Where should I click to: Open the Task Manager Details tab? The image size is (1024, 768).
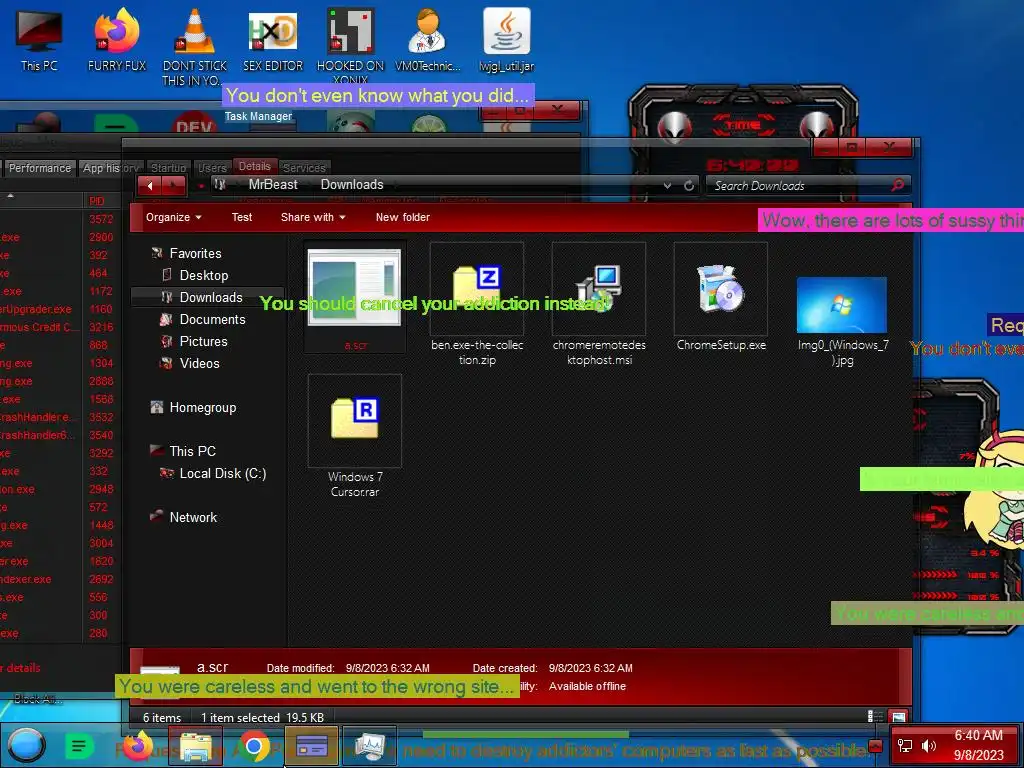(254, 167)
